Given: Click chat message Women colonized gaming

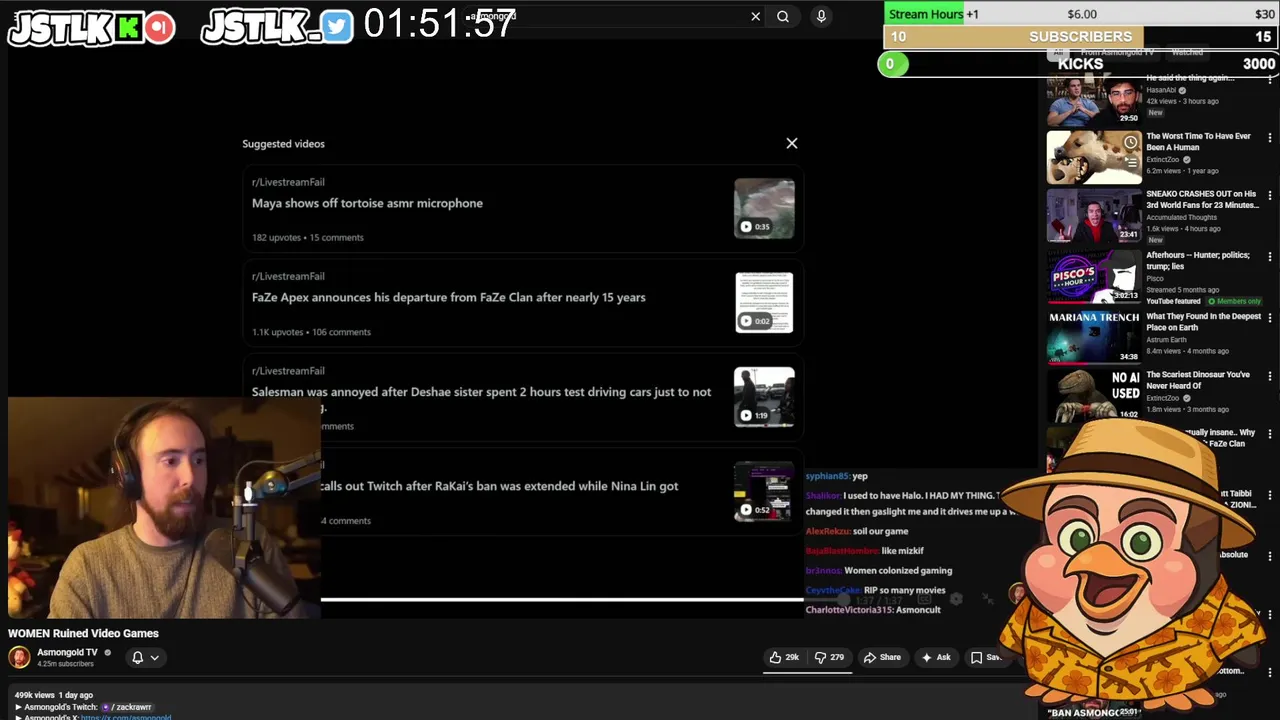Looking at the screenshot, I should click(898, 570).
